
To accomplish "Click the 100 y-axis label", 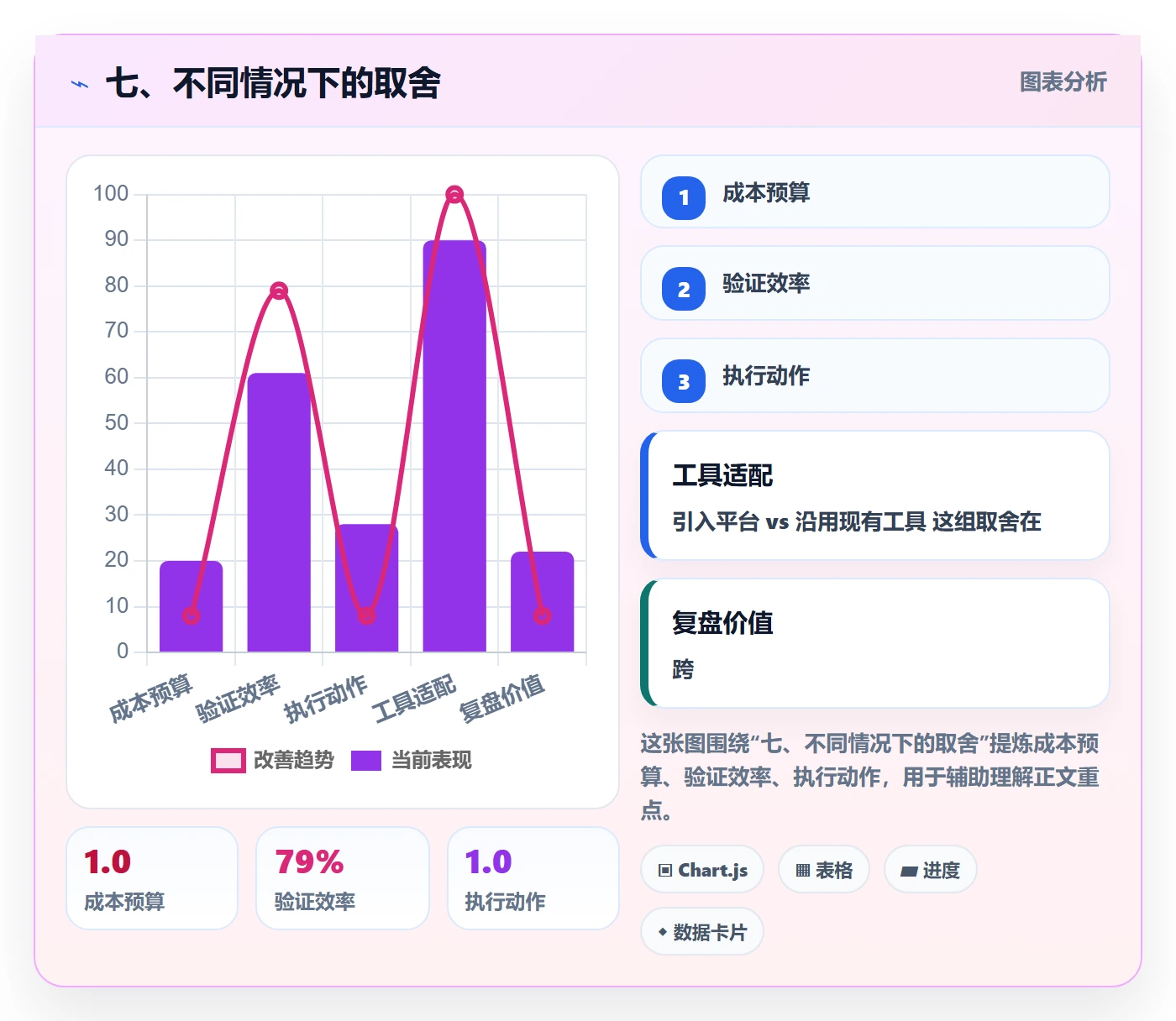I will coord(111,194).
